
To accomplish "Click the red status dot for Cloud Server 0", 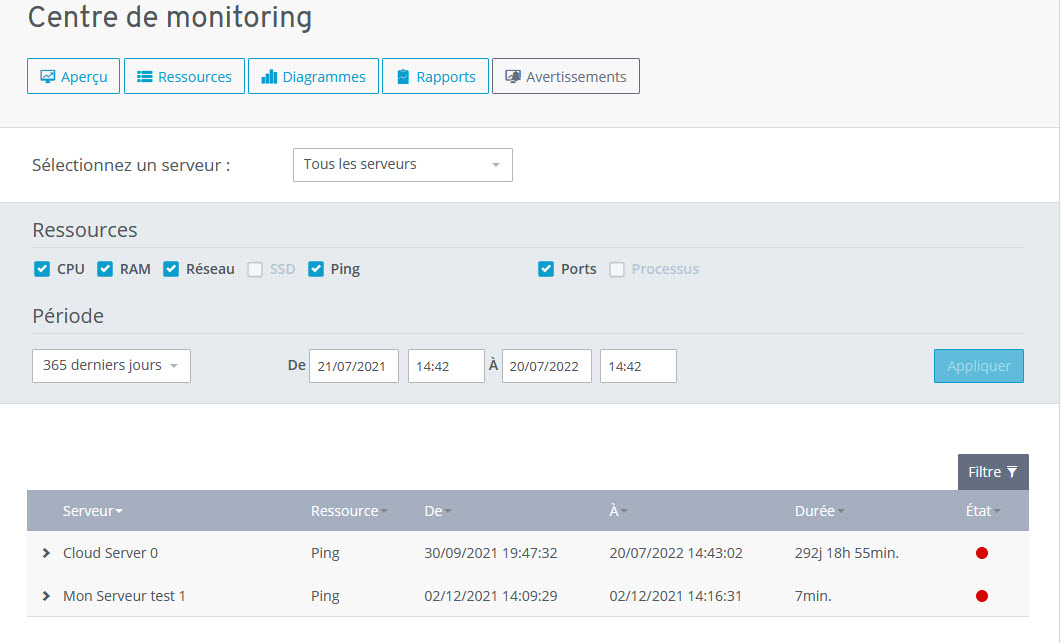I will click(982, 553).
